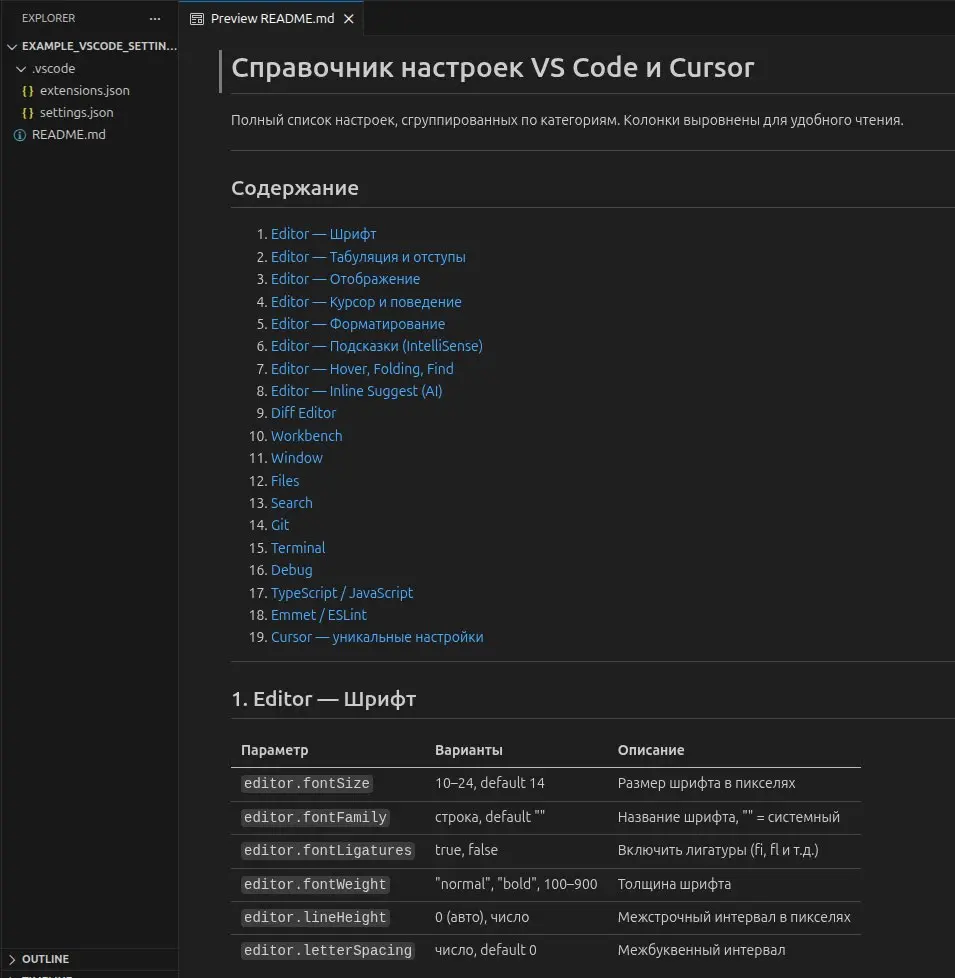Viewport: 955px width, 978px height.
Task: Follow the Editor — Курсор и поведение link
Action: point(366,302)
